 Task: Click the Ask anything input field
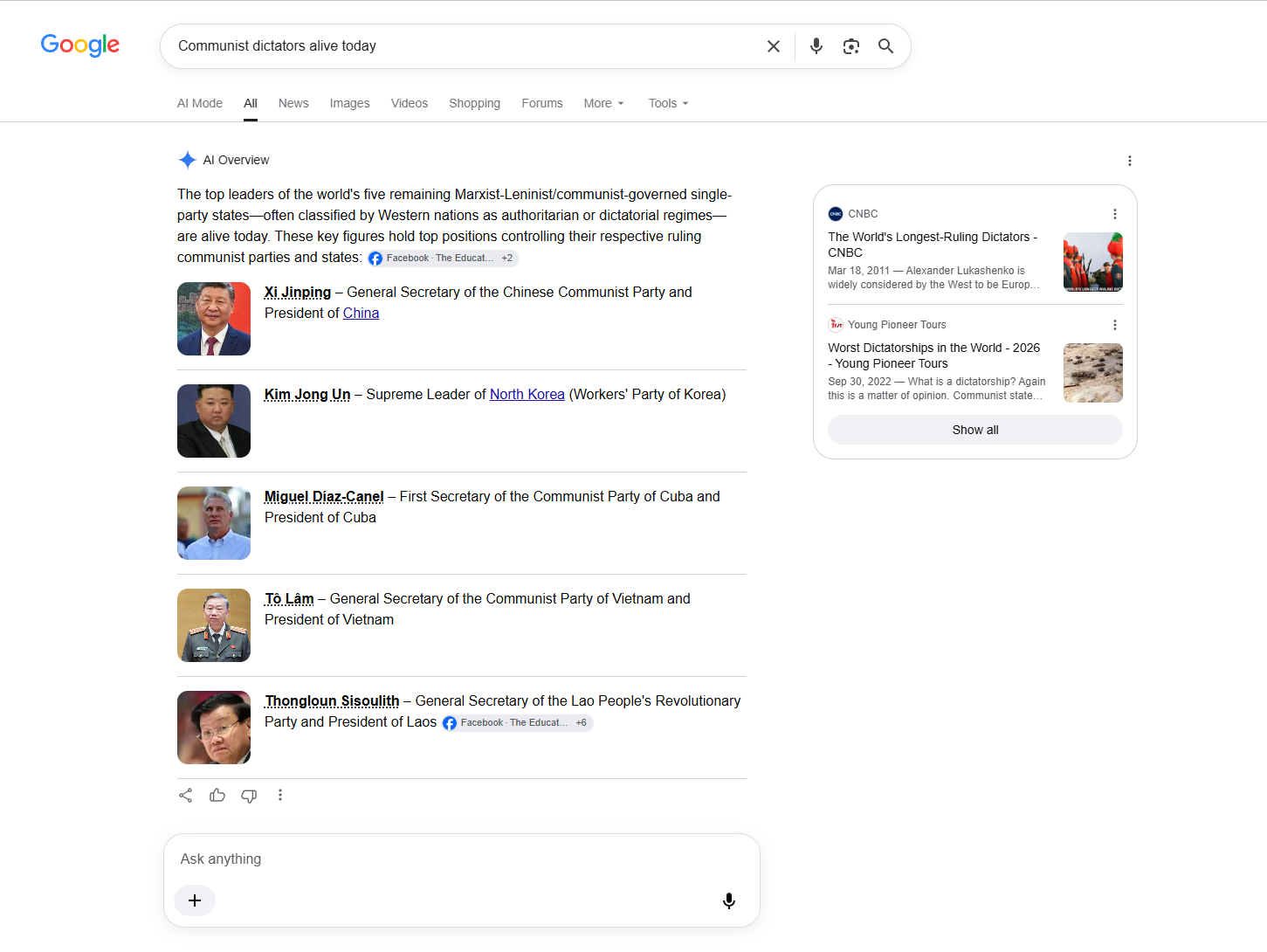(461, 859)
